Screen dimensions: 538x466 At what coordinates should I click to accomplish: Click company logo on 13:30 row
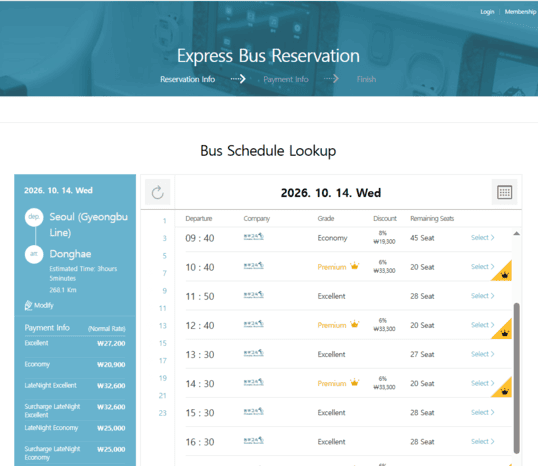(x=254, y=353)
